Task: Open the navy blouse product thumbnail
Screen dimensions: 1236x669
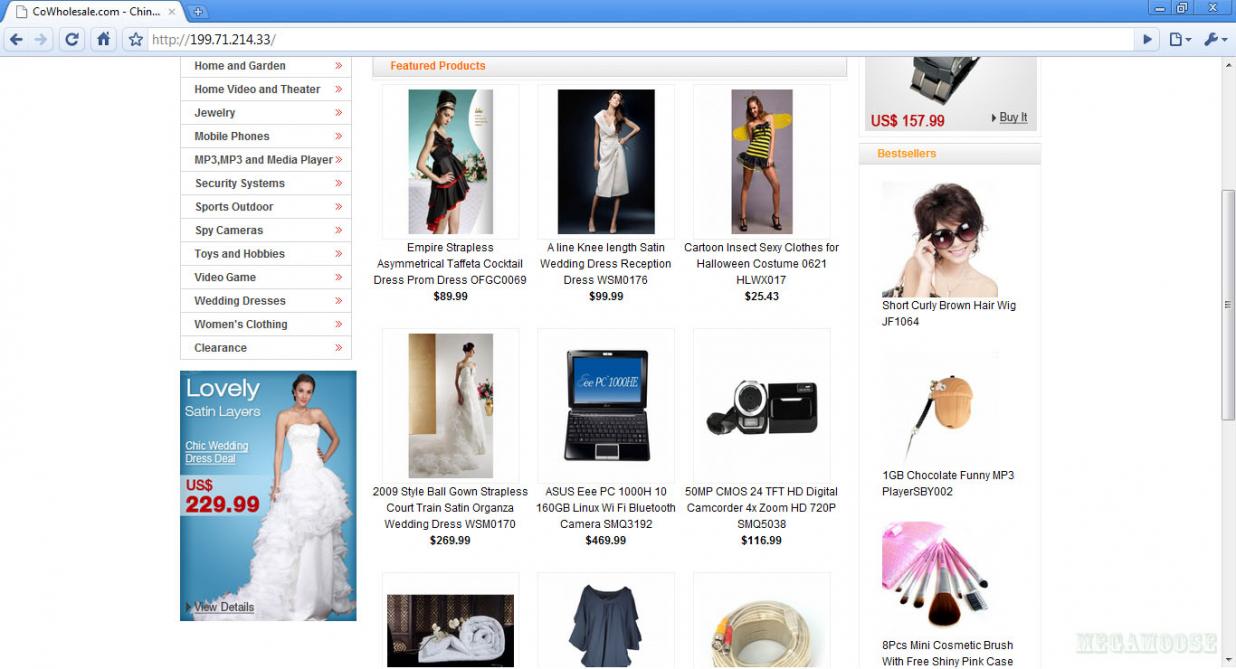Action: coord(606,626)
